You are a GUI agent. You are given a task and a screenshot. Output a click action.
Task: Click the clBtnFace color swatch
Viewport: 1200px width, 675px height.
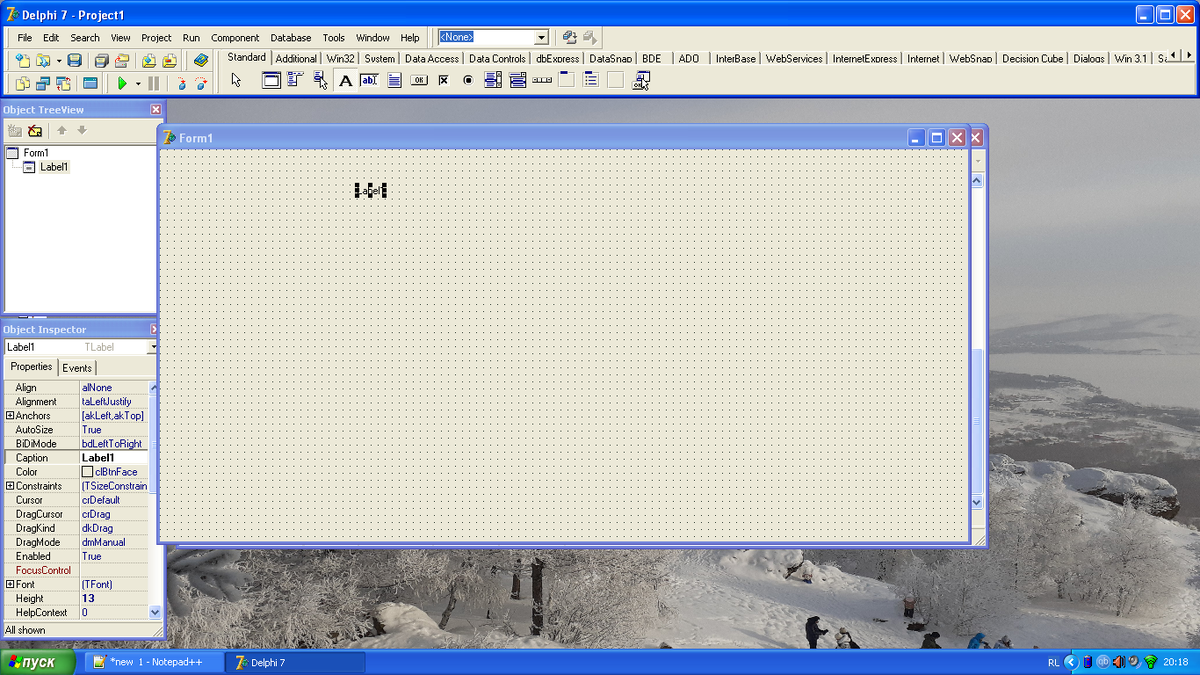click(87, 472)
